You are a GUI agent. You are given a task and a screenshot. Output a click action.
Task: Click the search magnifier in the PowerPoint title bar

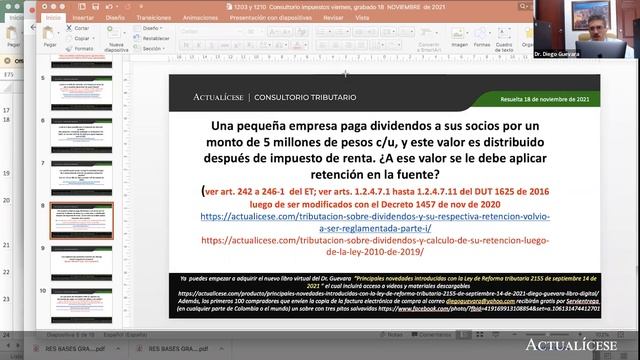(522, 6)
